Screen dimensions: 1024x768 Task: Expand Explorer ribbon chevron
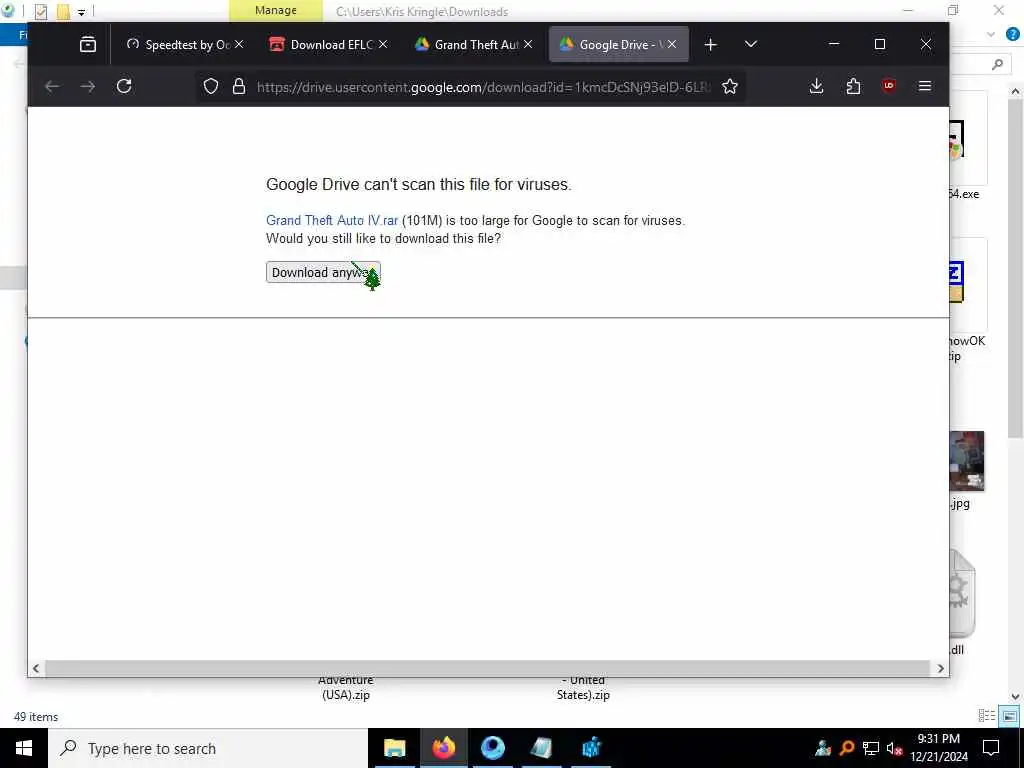(991, 34)
